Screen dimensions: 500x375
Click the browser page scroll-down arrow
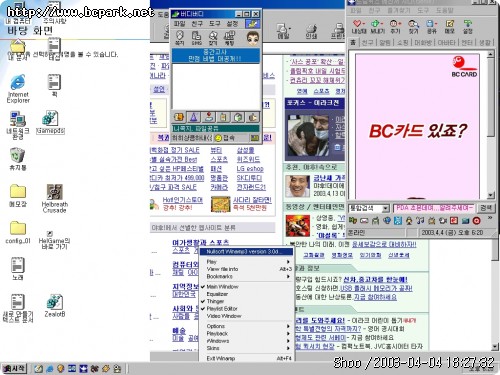(x=495, y=347)
